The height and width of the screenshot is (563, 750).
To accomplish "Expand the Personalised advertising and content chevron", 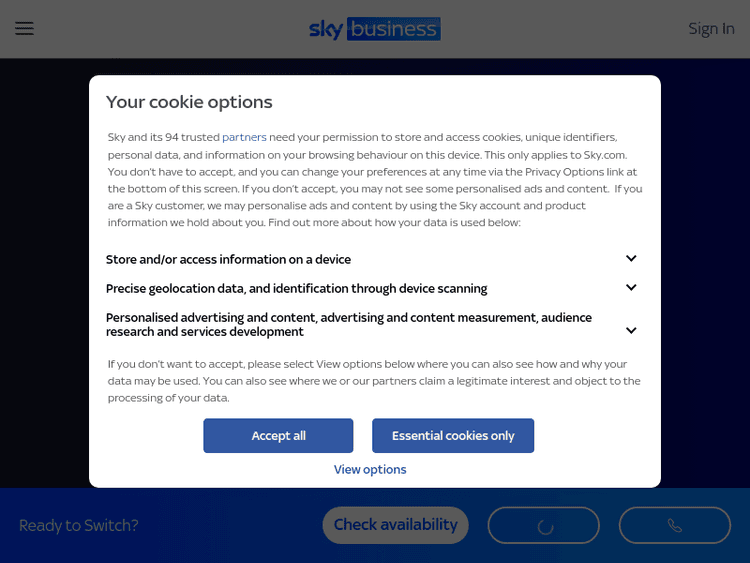I will coord(631,330).
